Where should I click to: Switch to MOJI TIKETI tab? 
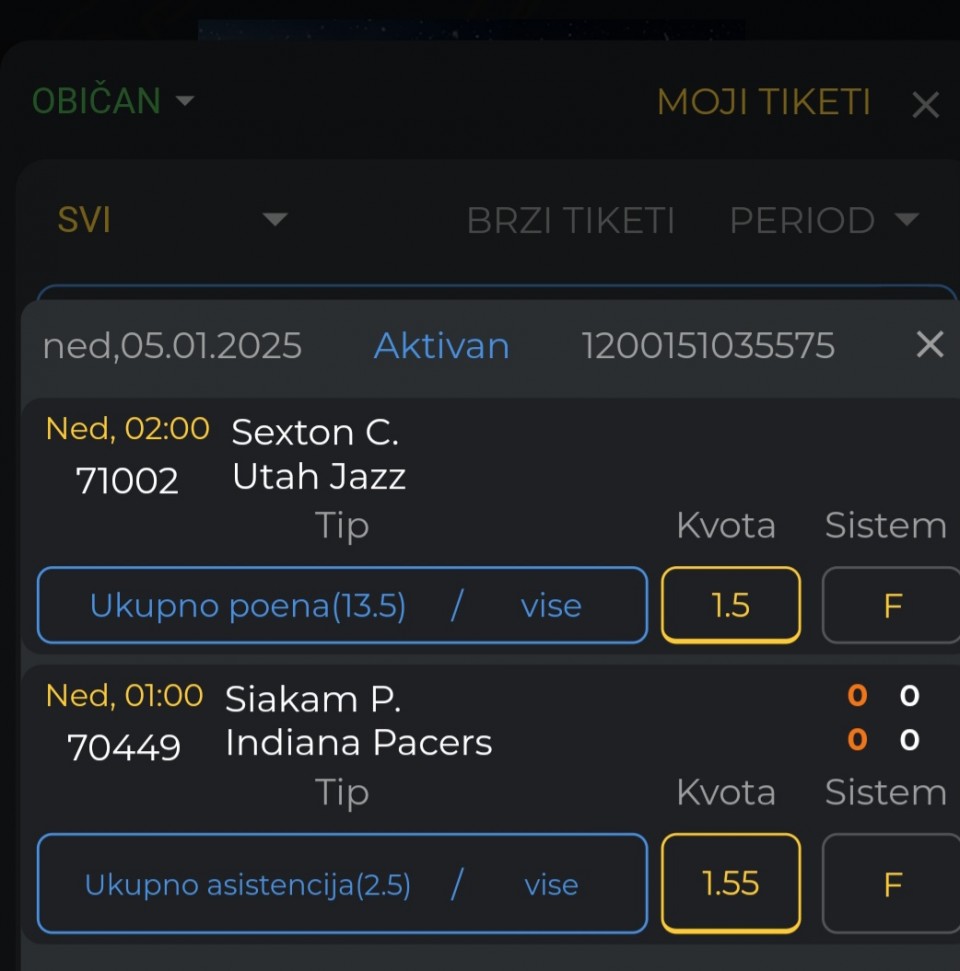pos(763,102)
